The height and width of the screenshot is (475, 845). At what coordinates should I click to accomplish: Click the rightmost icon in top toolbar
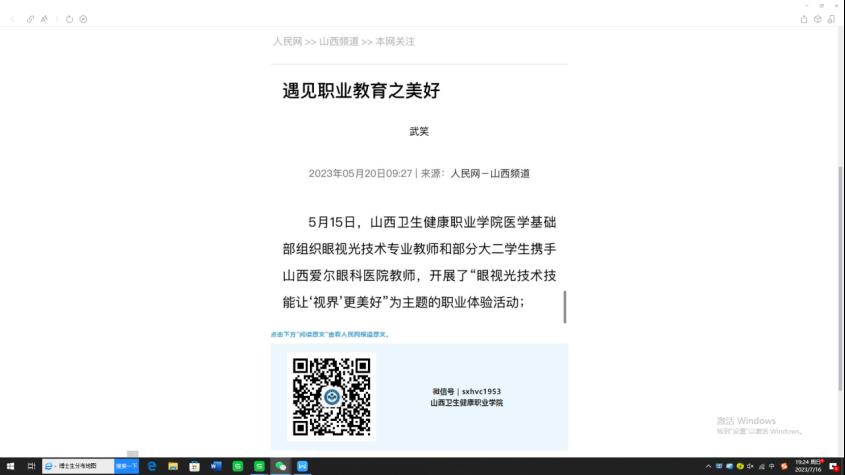pos(831,19)
